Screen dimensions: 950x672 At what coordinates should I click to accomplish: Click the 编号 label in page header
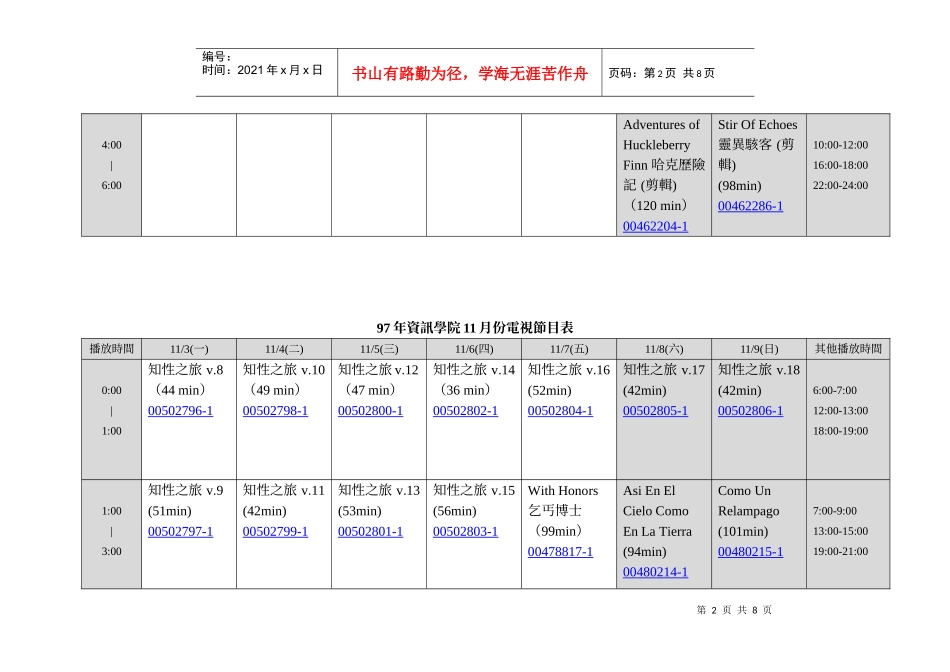(x=217, y=56)
